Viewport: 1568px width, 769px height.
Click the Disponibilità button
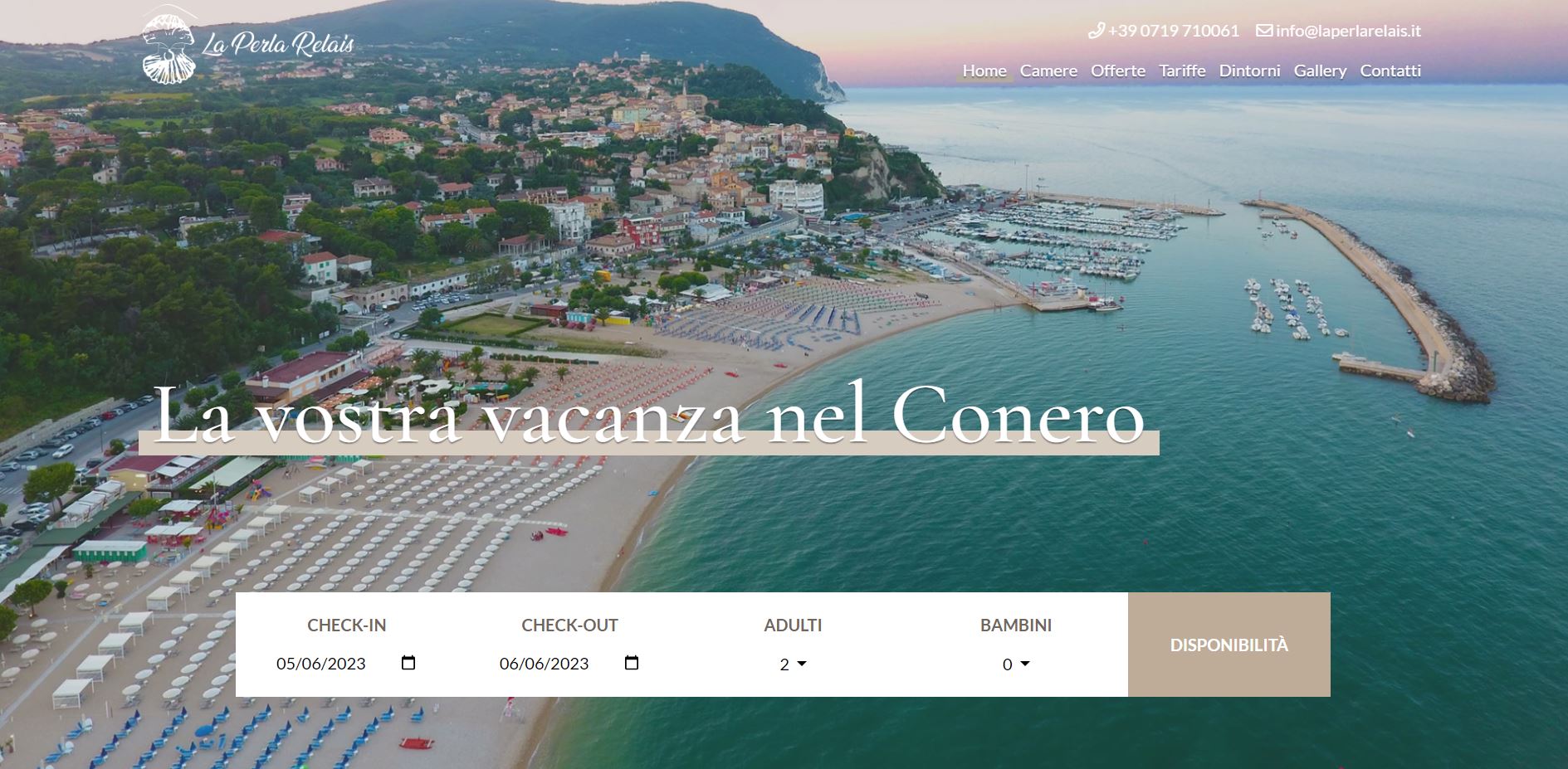click(1229, 645)
